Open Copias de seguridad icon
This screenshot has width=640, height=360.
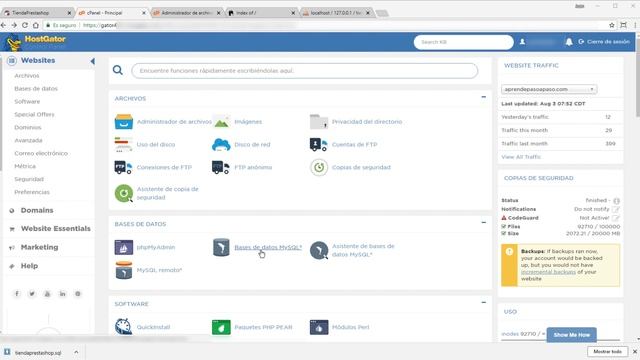pos(319,167)
